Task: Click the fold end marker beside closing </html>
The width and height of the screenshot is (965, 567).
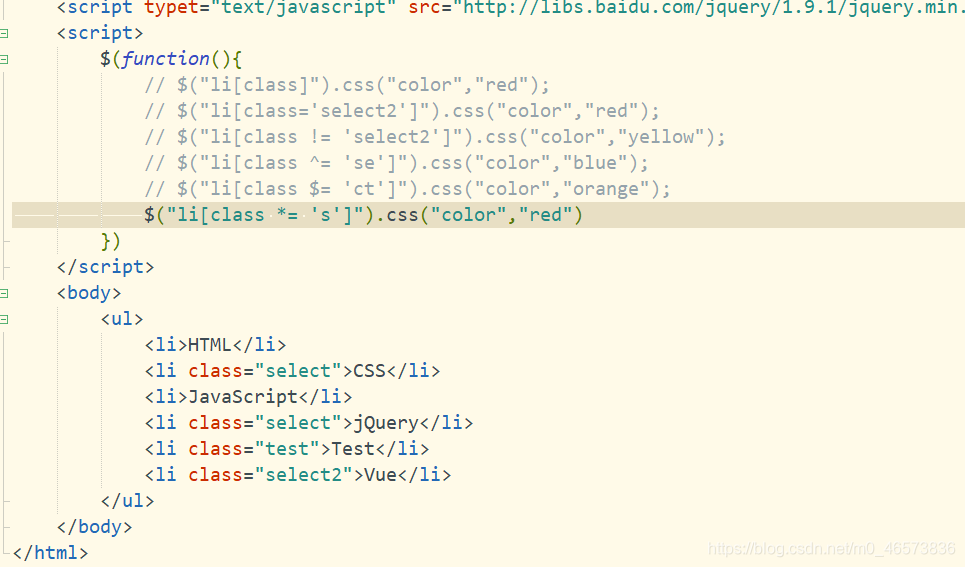Action: 6,552
